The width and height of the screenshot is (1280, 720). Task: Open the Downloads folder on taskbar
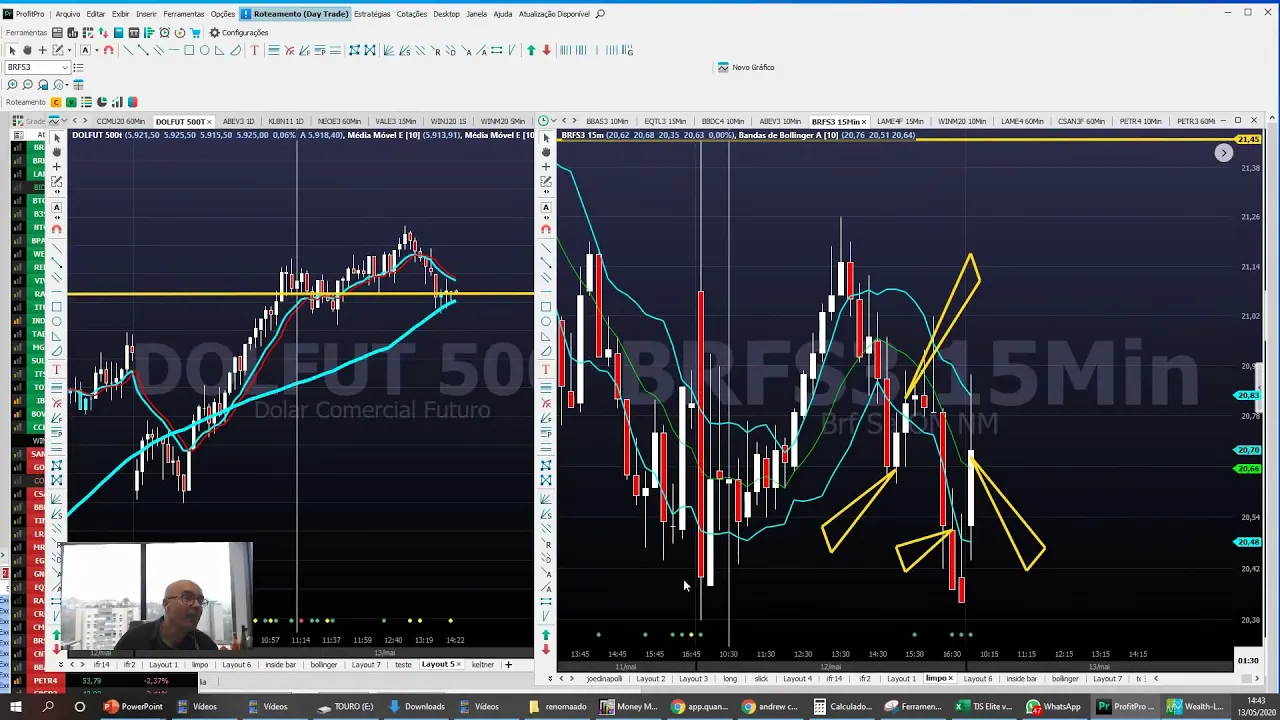click(416, 706)
